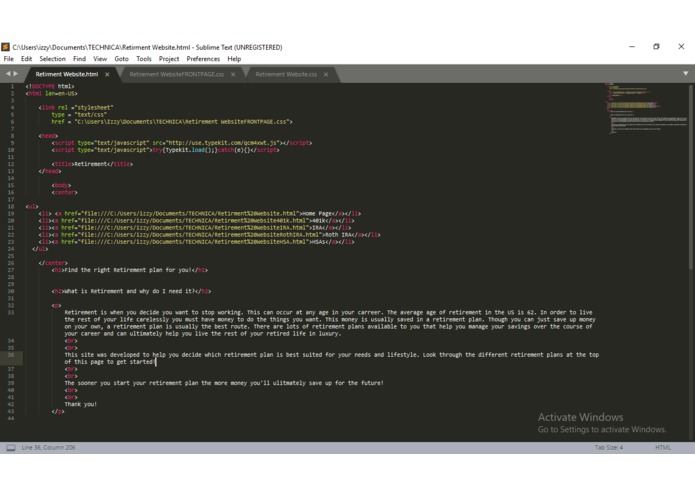The width and height of the screenshot is (695, 494).
Task: Click the Roth IRA link code line
Action: click(209, 235)
